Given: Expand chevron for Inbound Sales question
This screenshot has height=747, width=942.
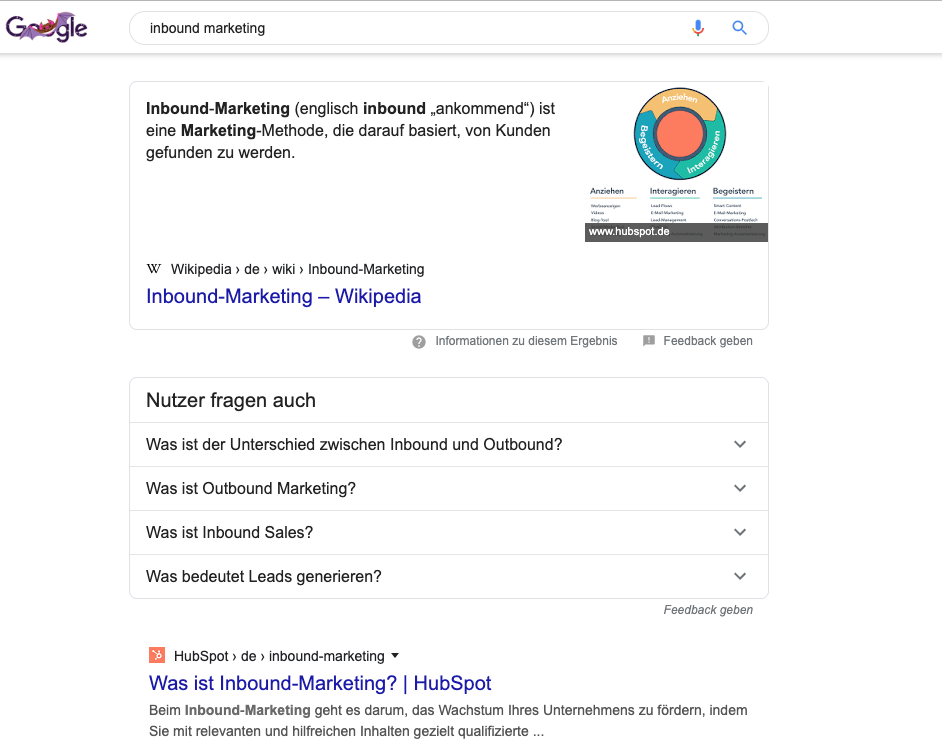Looking at the screenshot, I should [740, 532].
